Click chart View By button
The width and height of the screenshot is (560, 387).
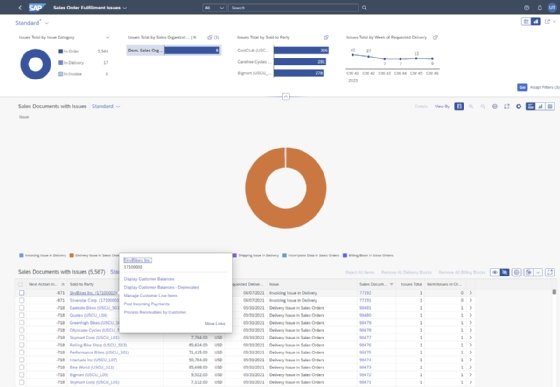pos(442,106)
